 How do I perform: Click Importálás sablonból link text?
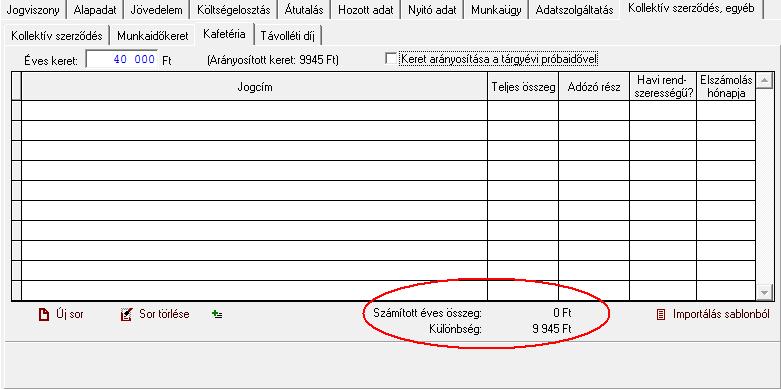pos(721,314)
